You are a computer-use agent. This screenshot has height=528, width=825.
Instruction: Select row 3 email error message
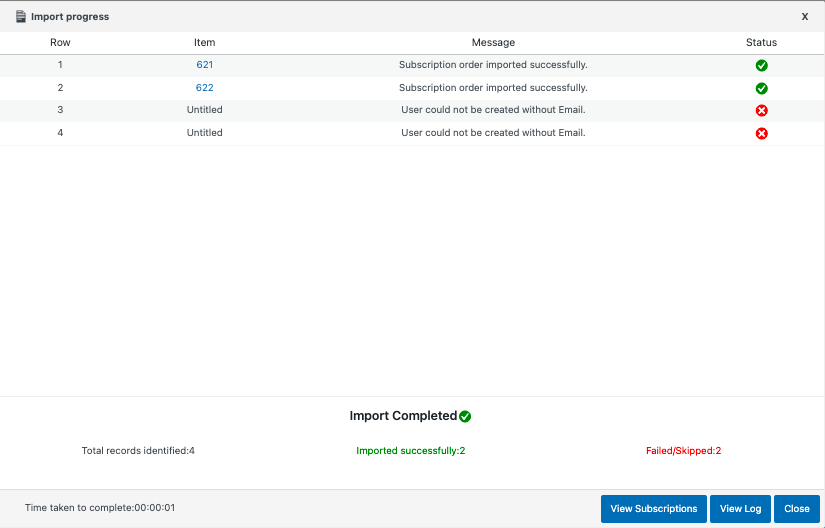493,110
